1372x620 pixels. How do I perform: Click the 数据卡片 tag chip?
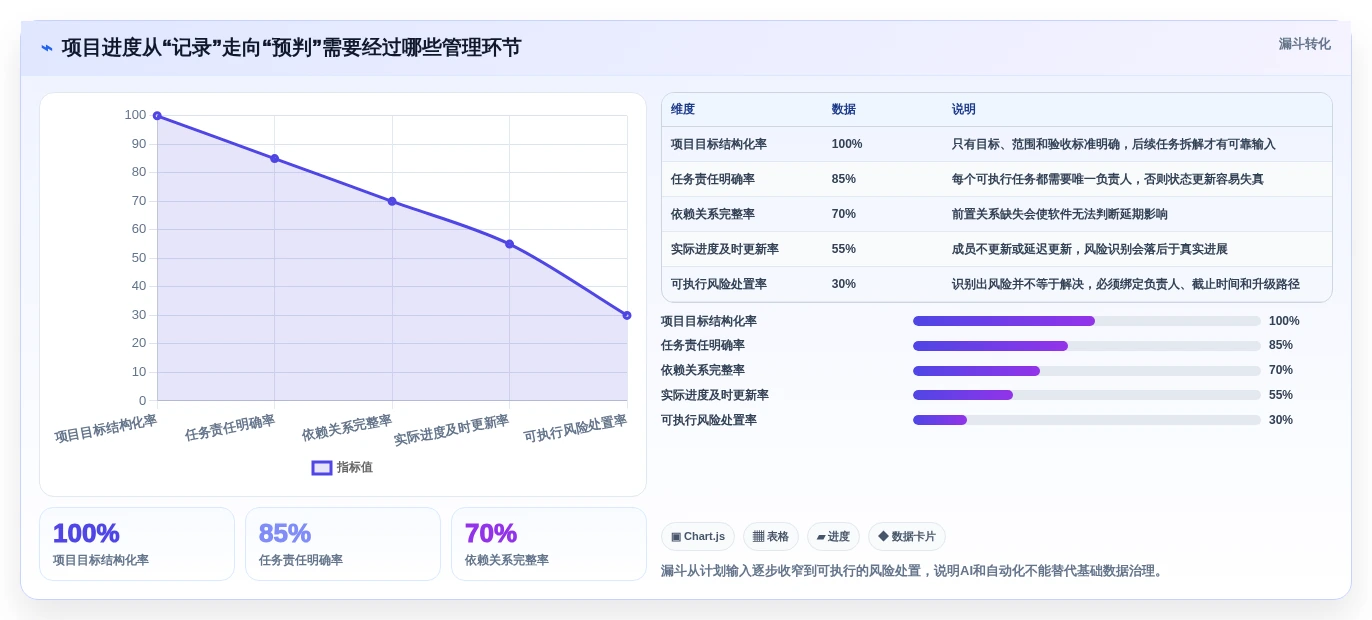pyautogui.click(x=907, y=536)
